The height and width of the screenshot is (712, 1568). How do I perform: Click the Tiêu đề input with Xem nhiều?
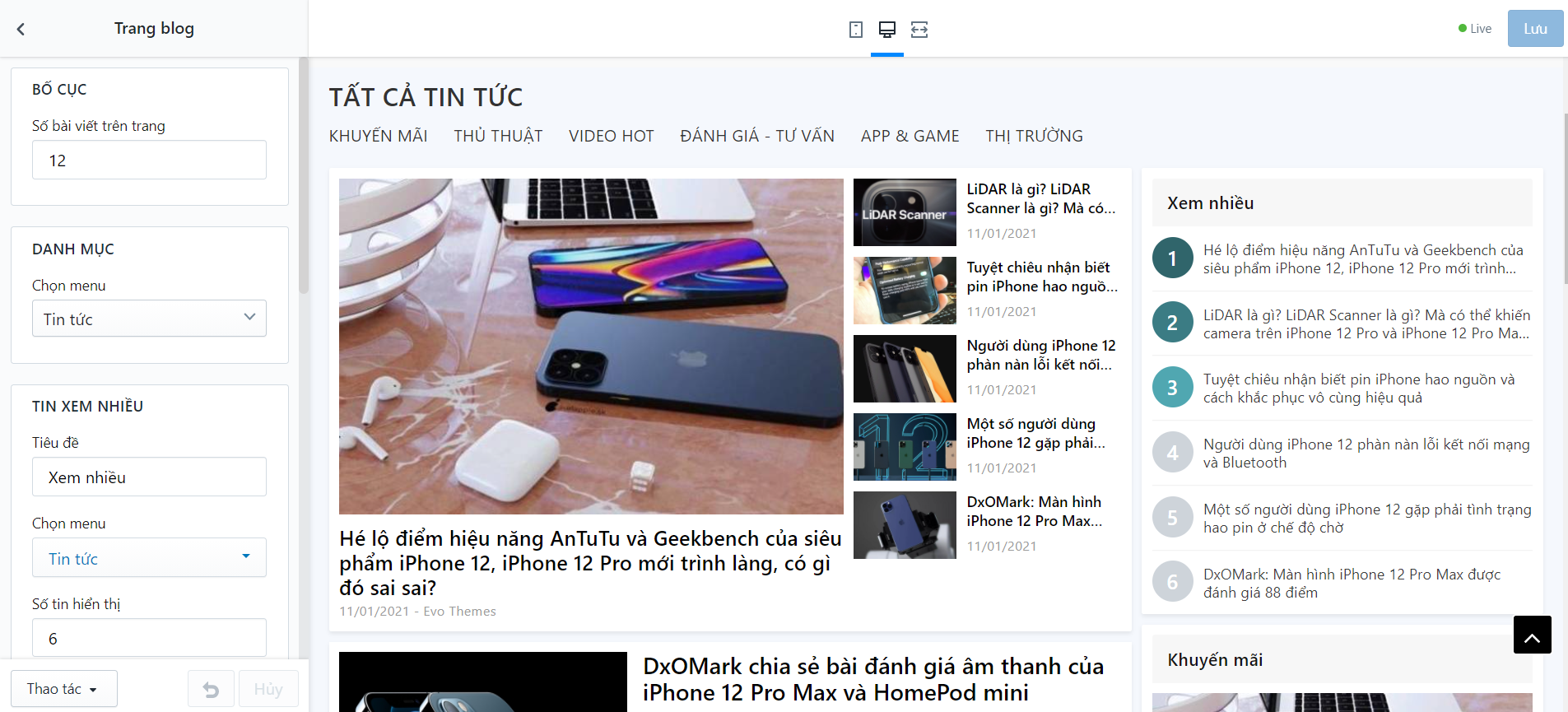click(x=149, y=477)
